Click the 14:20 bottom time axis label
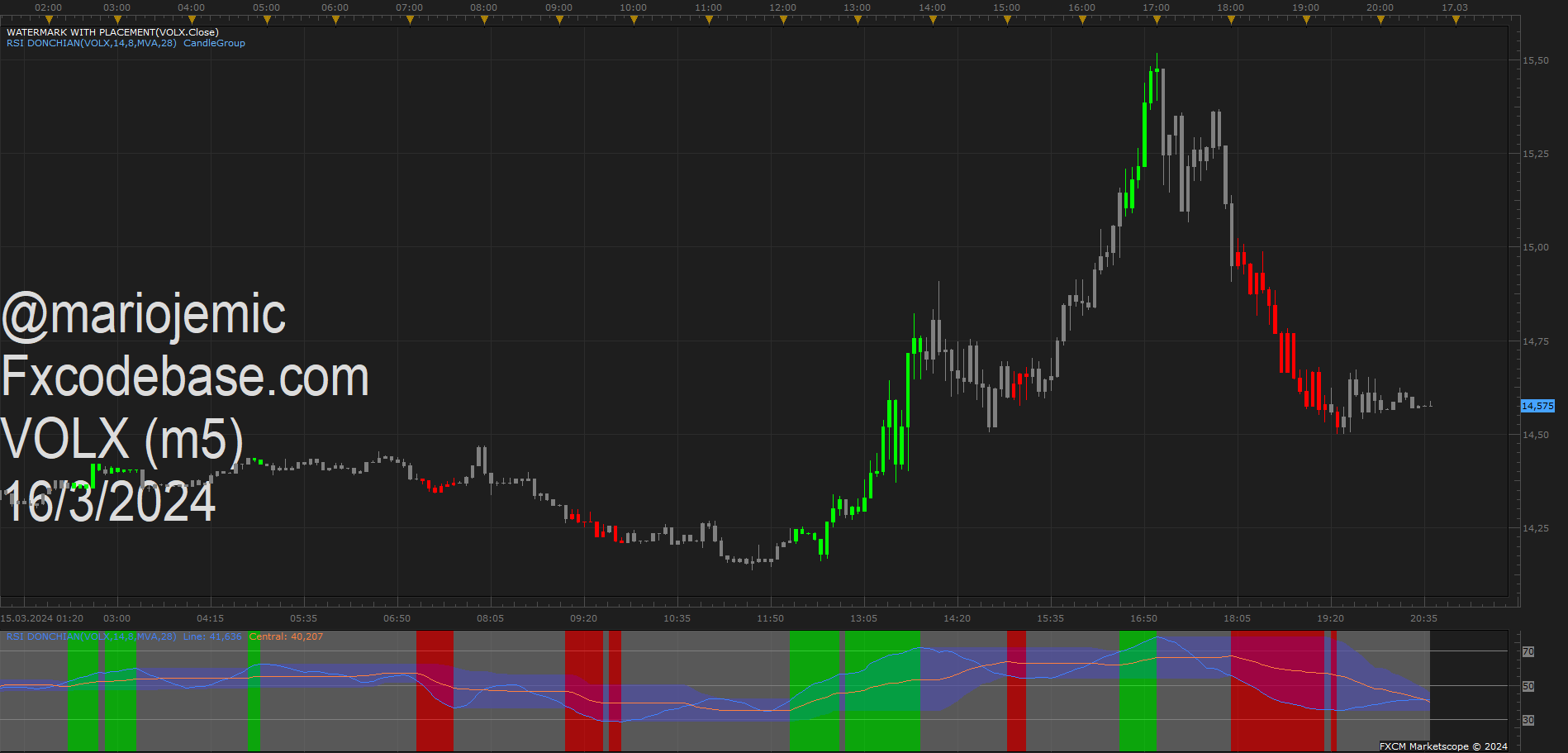The width and height of the screenshot is (1568, 753). click(x=957, y=618)
